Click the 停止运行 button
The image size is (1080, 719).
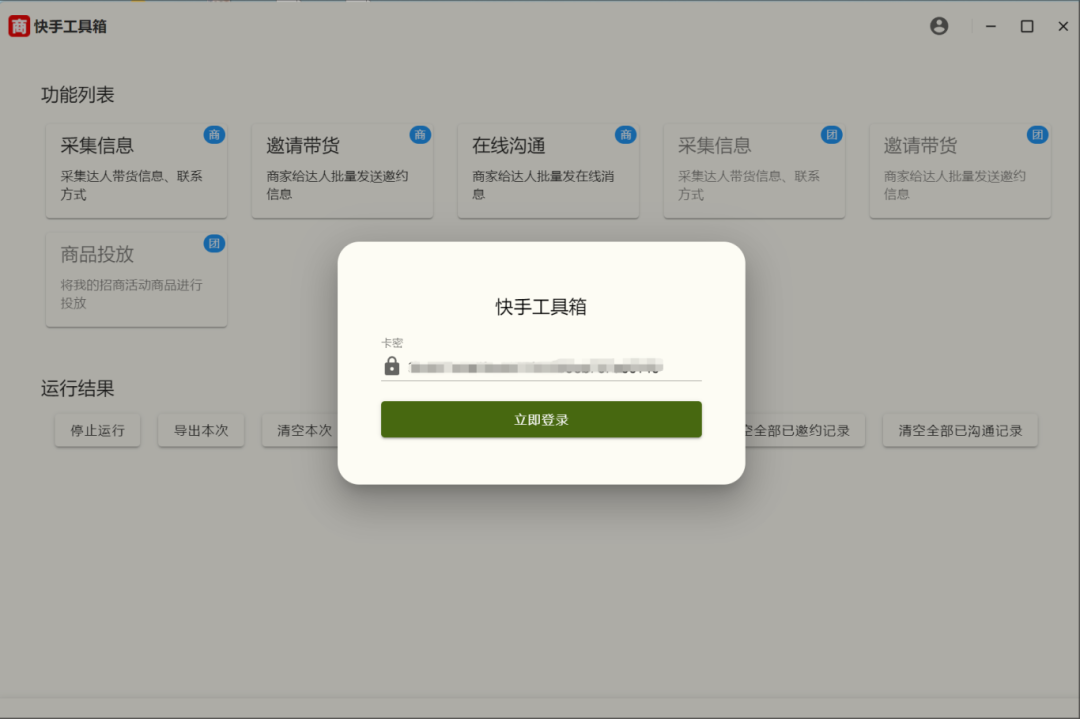click(97, 430)
